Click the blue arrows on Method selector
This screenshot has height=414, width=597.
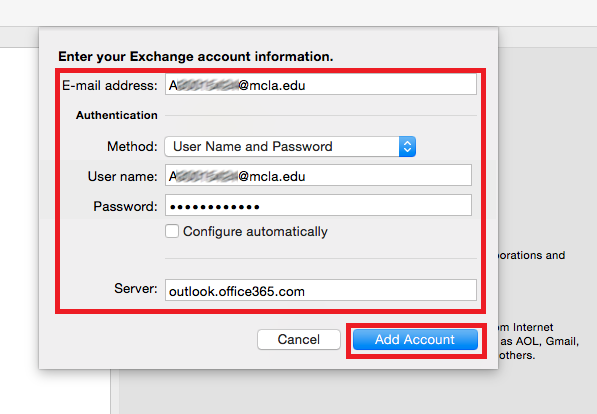click(407, 147)
